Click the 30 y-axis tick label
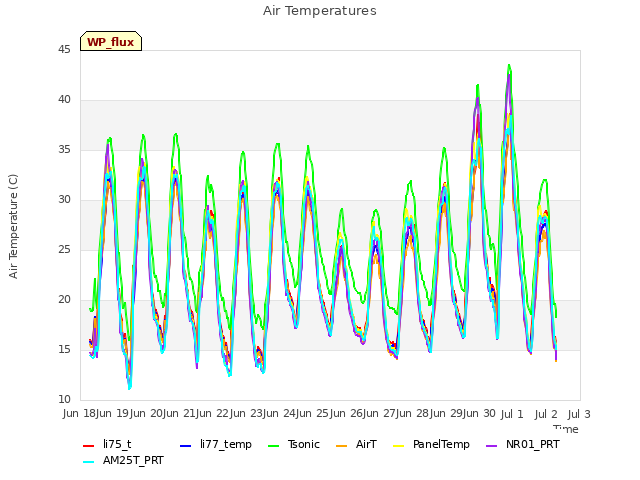This screenshot has width=640, height=480. 64,200
